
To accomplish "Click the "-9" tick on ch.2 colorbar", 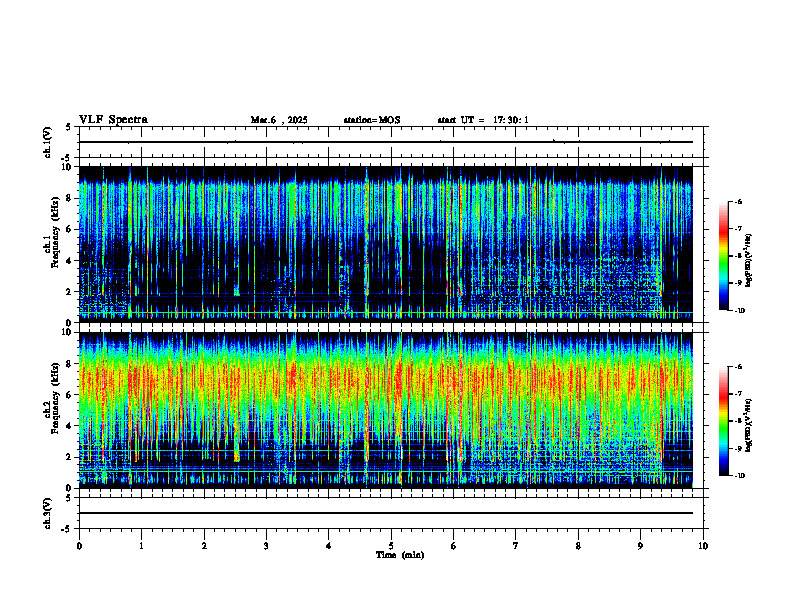I will [x=738, y=448].
